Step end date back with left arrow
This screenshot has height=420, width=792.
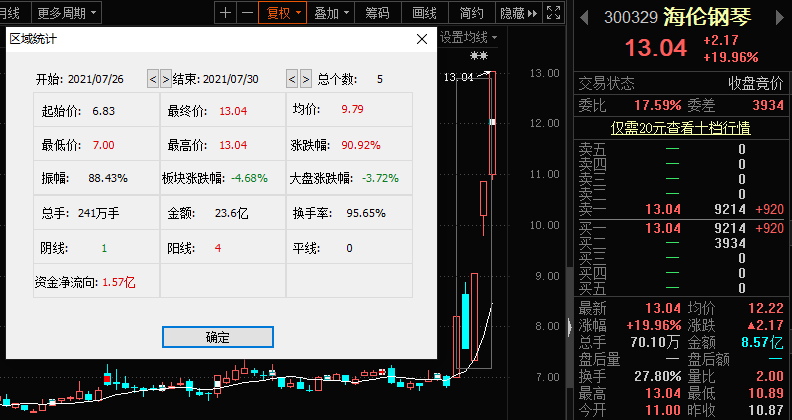[x=292, y=79]
